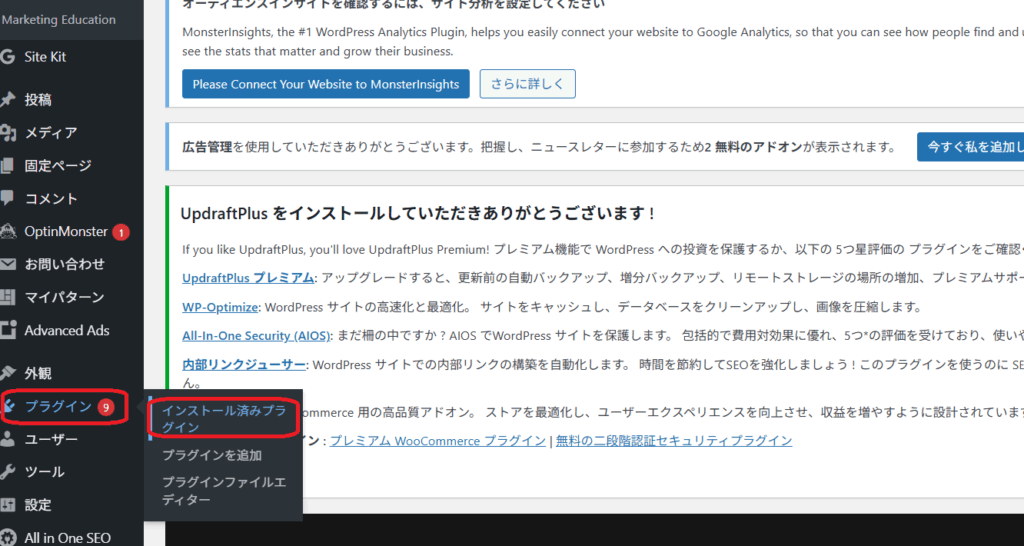Click the media icon beside メディア
The width and height of the screenshot is (1024, 546).
(x=7, y=133)
